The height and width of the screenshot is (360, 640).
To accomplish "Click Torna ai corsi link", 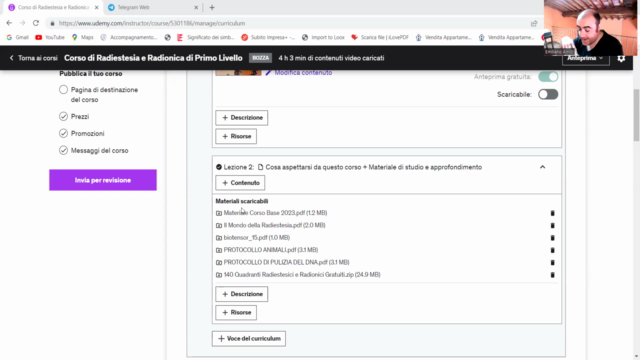I will click(x=33, y=58).
